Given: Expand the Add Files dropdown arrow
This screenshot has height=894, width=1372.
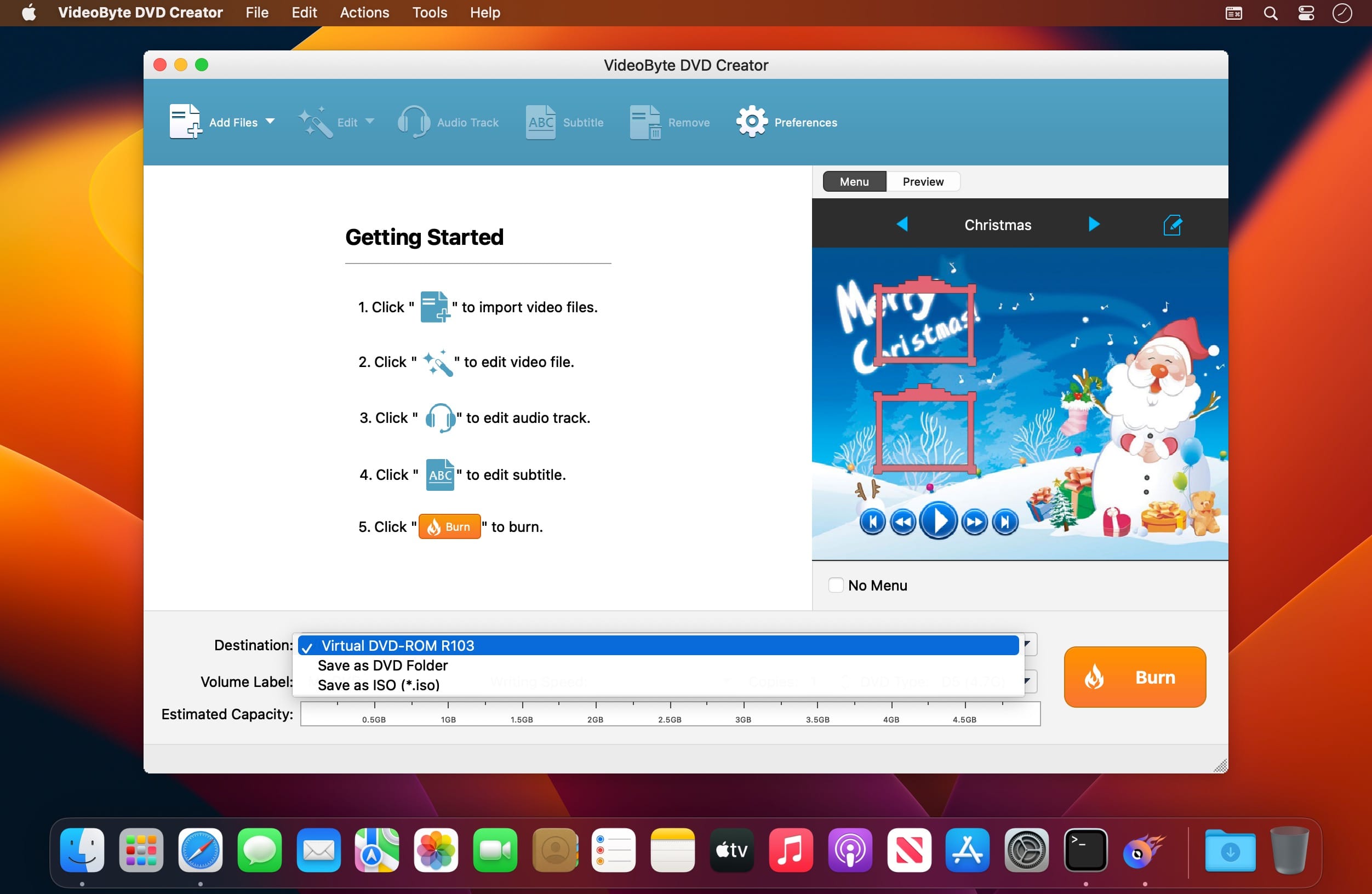Looking at the screenshot, I should pyautogui.click(x=270, y=122).
